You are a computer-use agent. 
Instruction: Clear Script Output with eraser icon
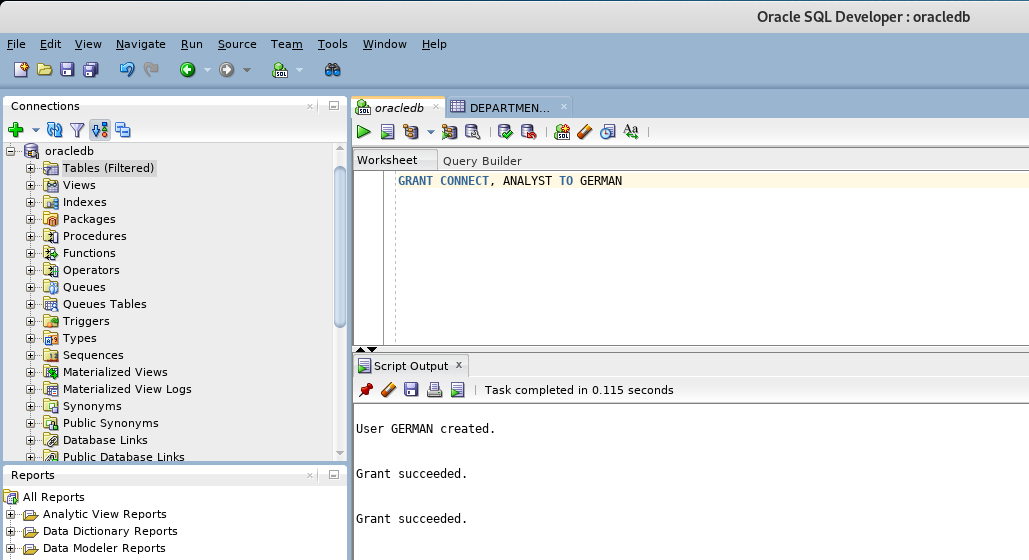tap(388, 390)
